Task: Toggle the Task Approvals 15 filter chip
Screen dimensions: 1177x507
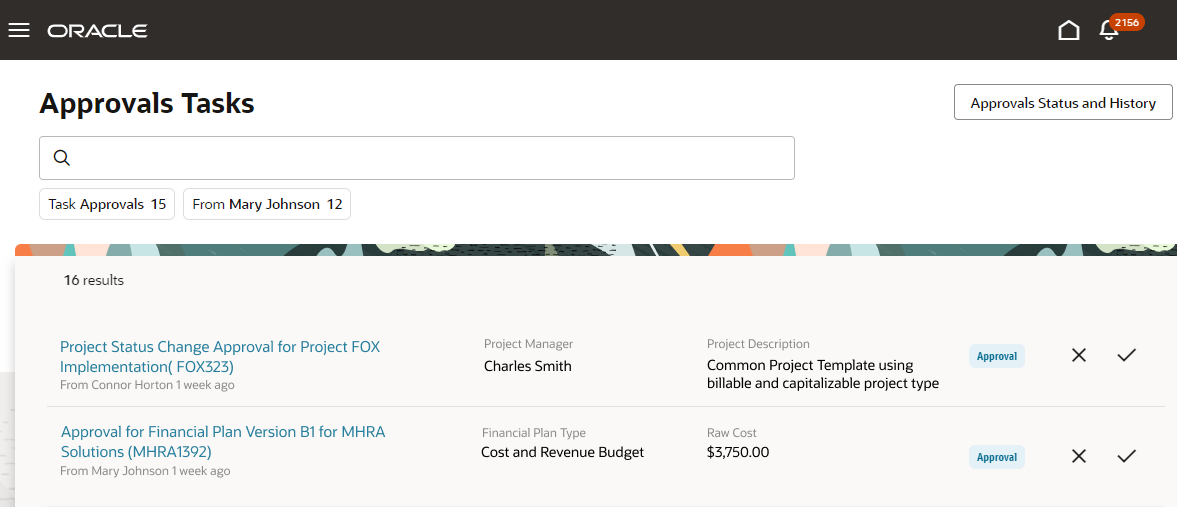Action: (107, 204)
